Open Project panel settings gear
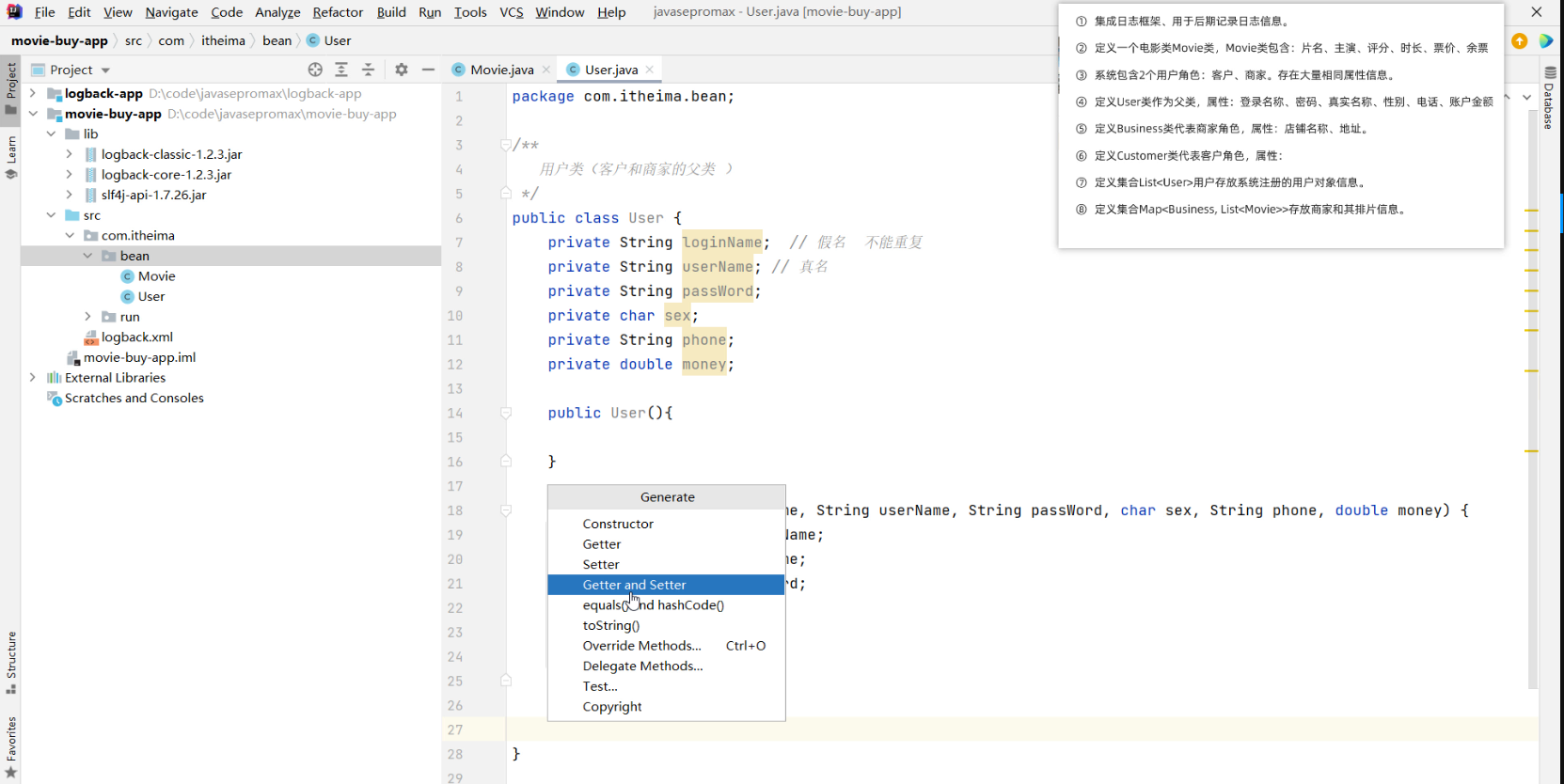Viewport: 1564px width, 784px height. click(x=402, y=70)
